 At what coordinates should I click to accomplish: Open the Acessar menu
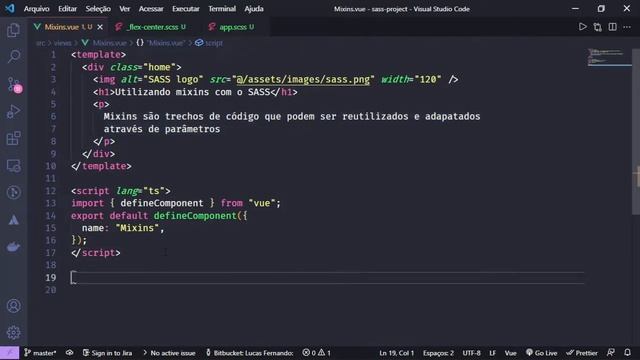coord(151,9)
